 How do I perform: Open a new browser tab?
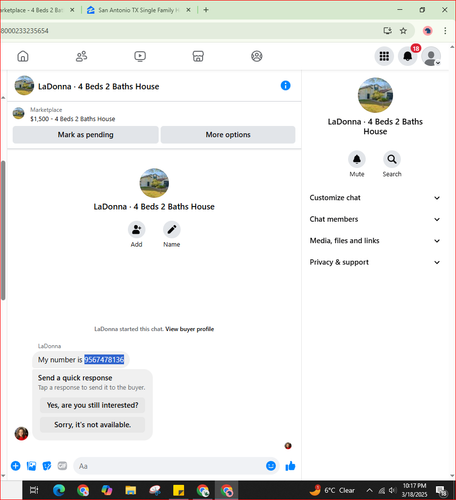206,10
